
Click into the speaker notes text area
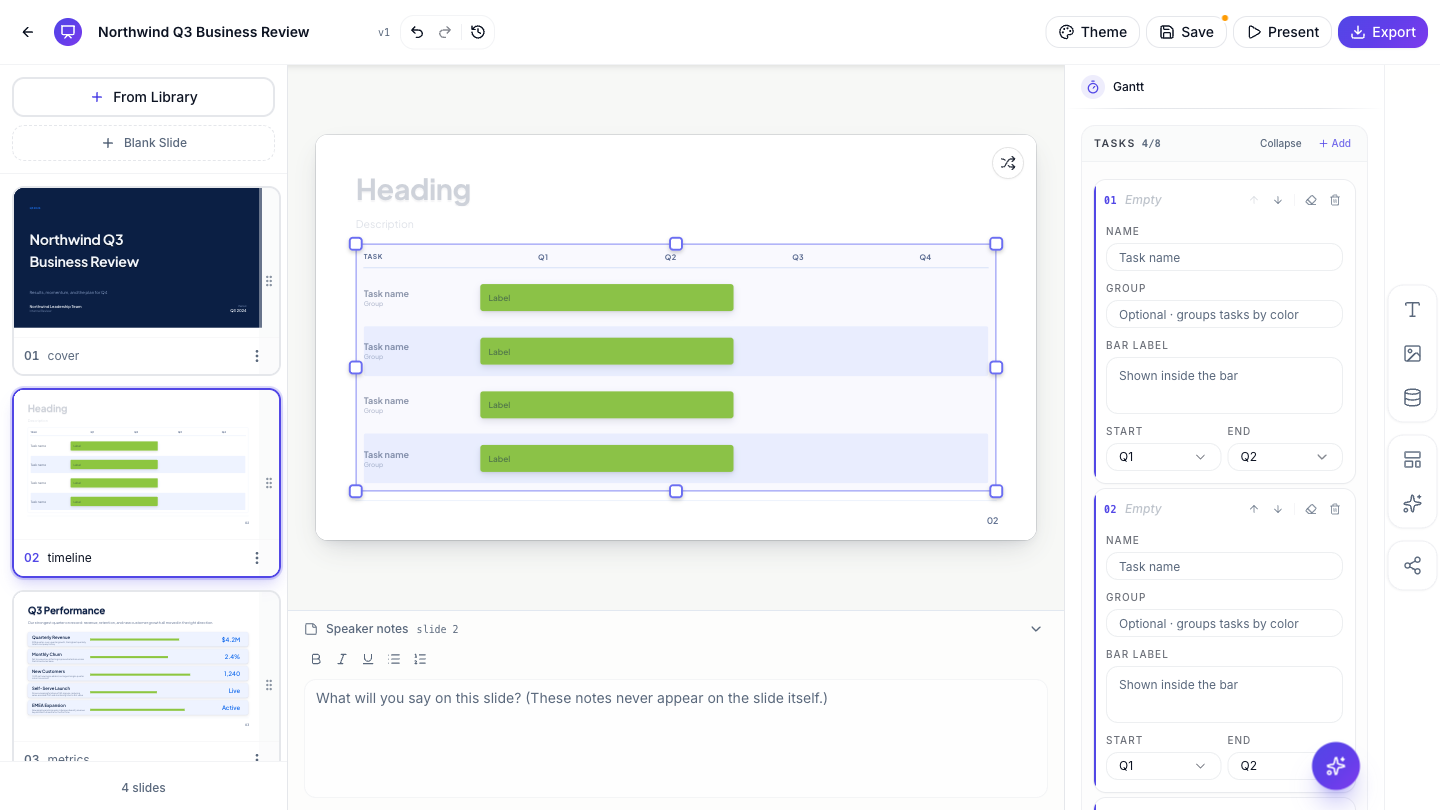point(676,738)
